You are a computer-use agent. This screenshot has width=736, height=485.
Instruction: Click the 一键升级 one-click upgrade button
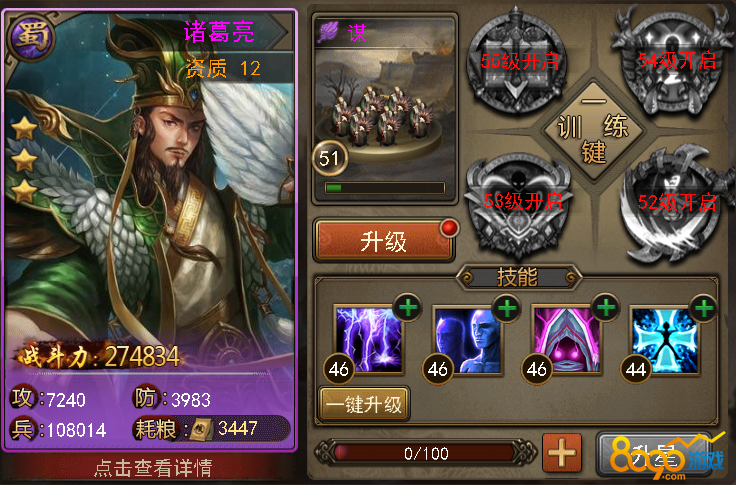click(x=364, y=404)
